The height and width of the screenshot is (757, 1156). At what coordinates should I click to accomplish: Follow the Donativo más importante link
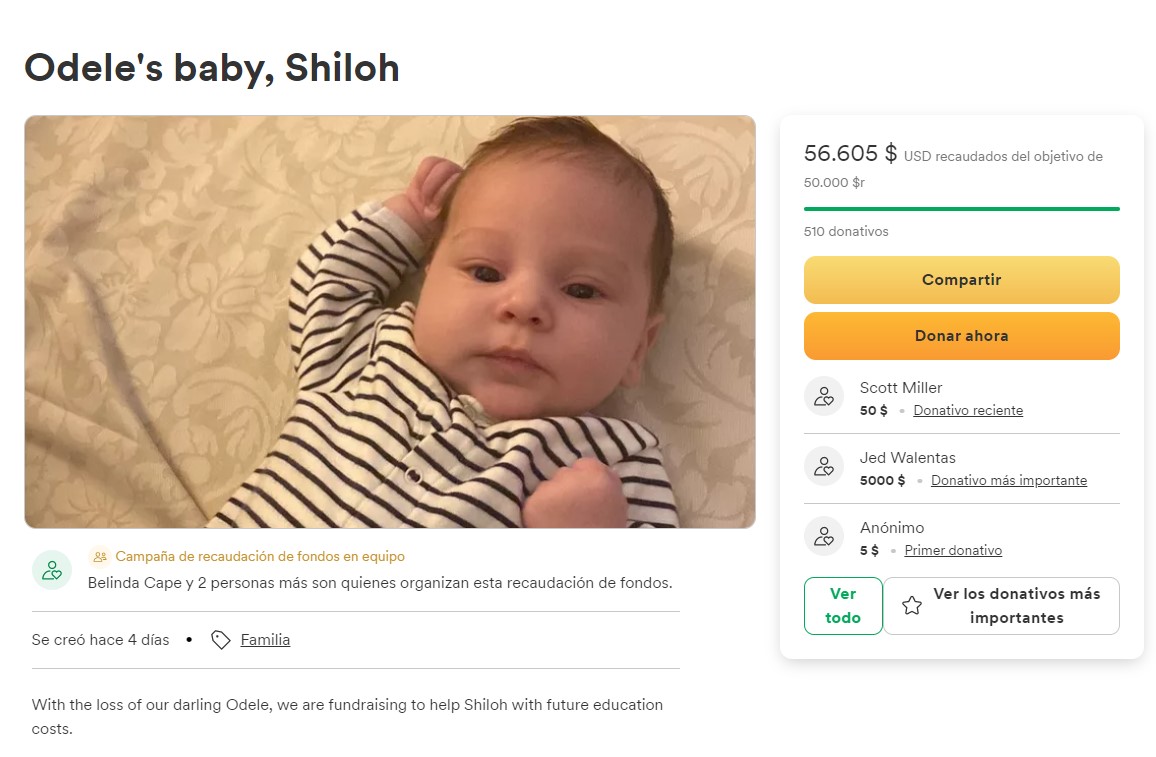click(x=1008, y=481)
